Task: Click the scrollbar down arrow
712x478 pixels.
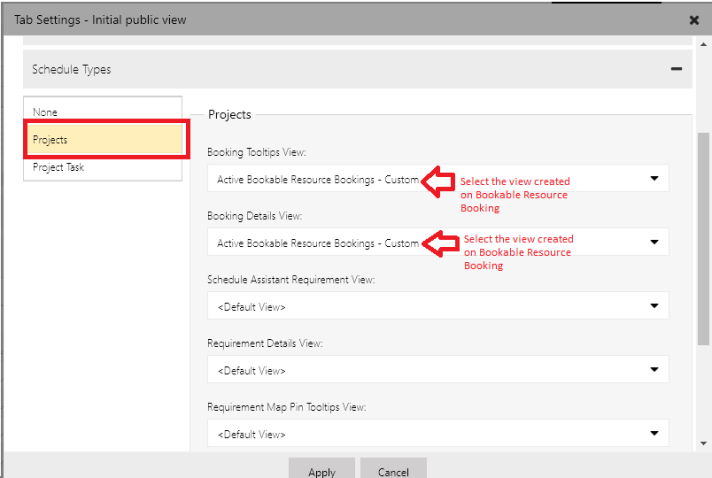Action: (x=703, y=442)
